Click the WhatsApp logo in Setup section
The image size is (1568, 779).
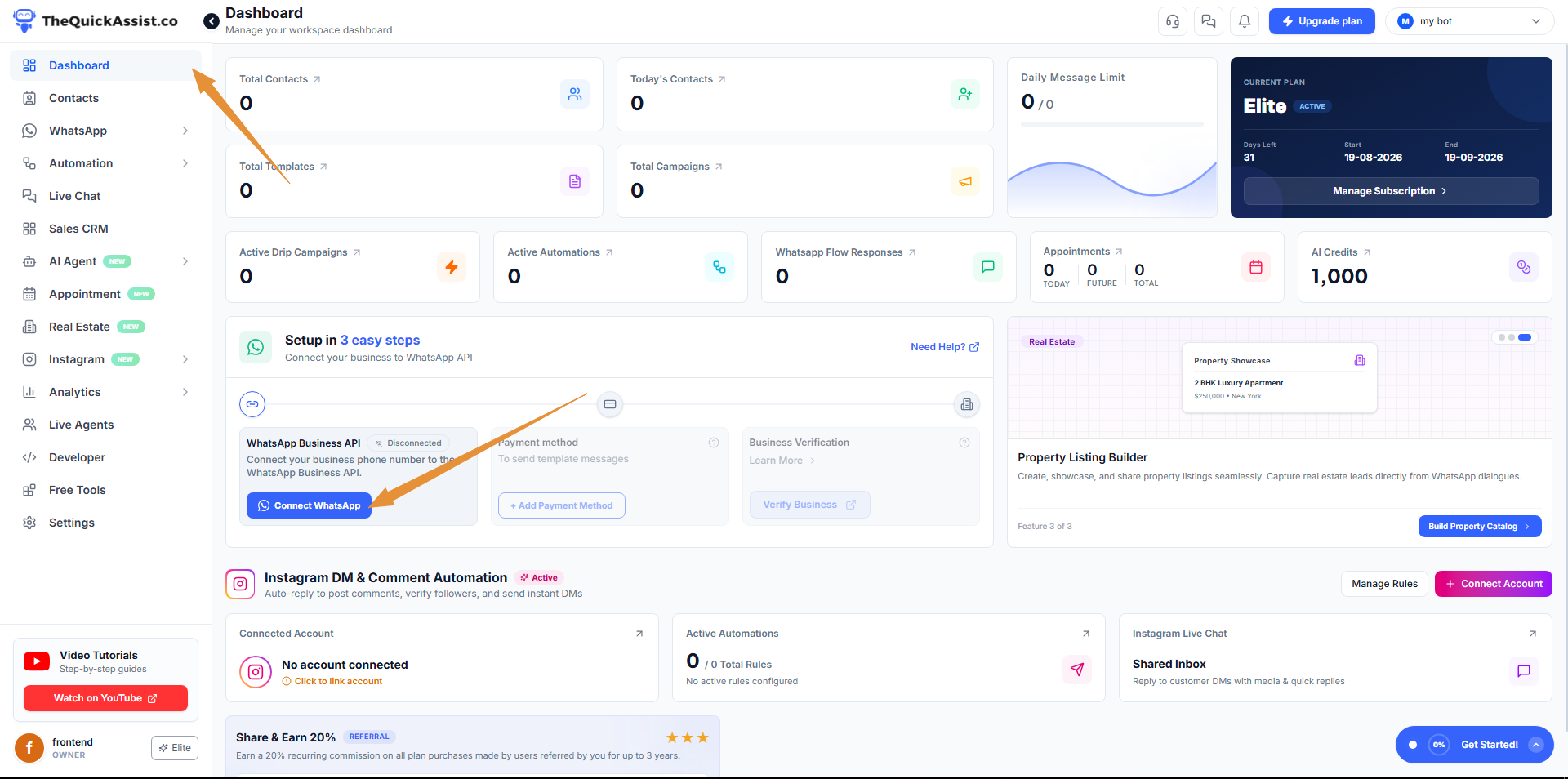point(256,347)
